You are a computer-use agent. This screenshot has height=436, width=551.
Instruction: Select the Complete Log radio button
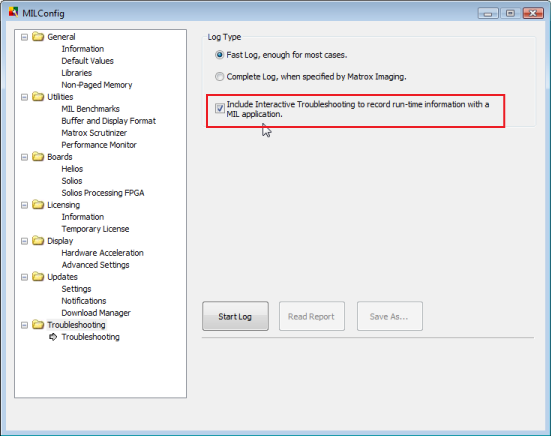pos(220,77)
